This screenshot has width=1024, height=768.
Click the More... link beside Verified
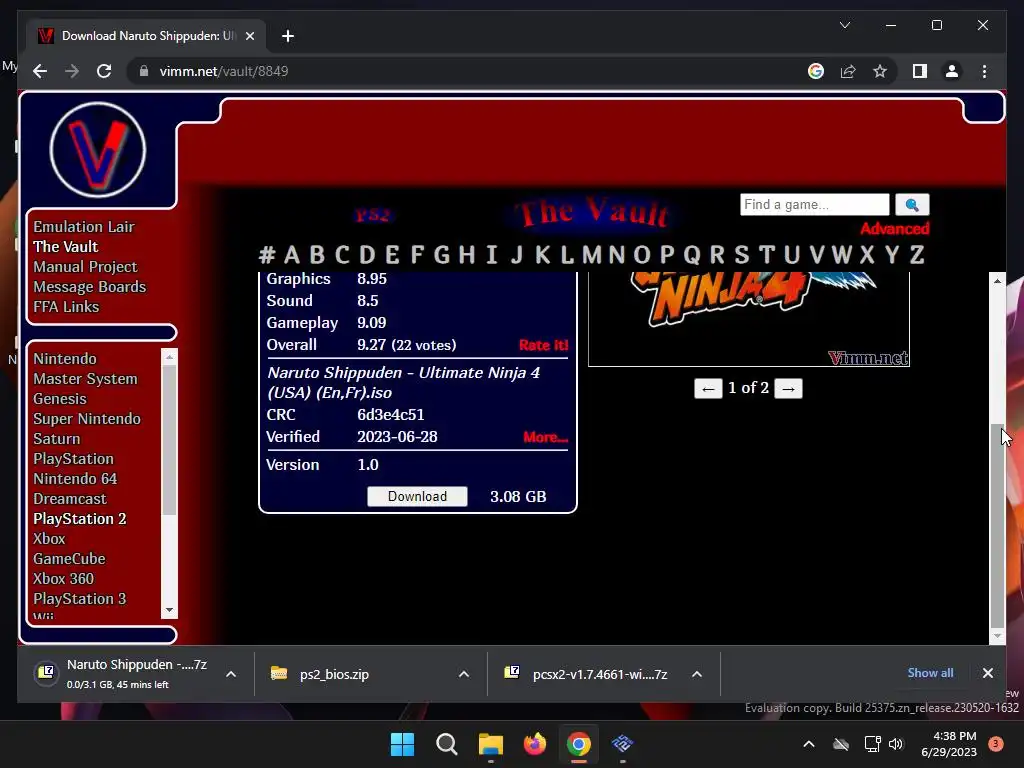545,437
